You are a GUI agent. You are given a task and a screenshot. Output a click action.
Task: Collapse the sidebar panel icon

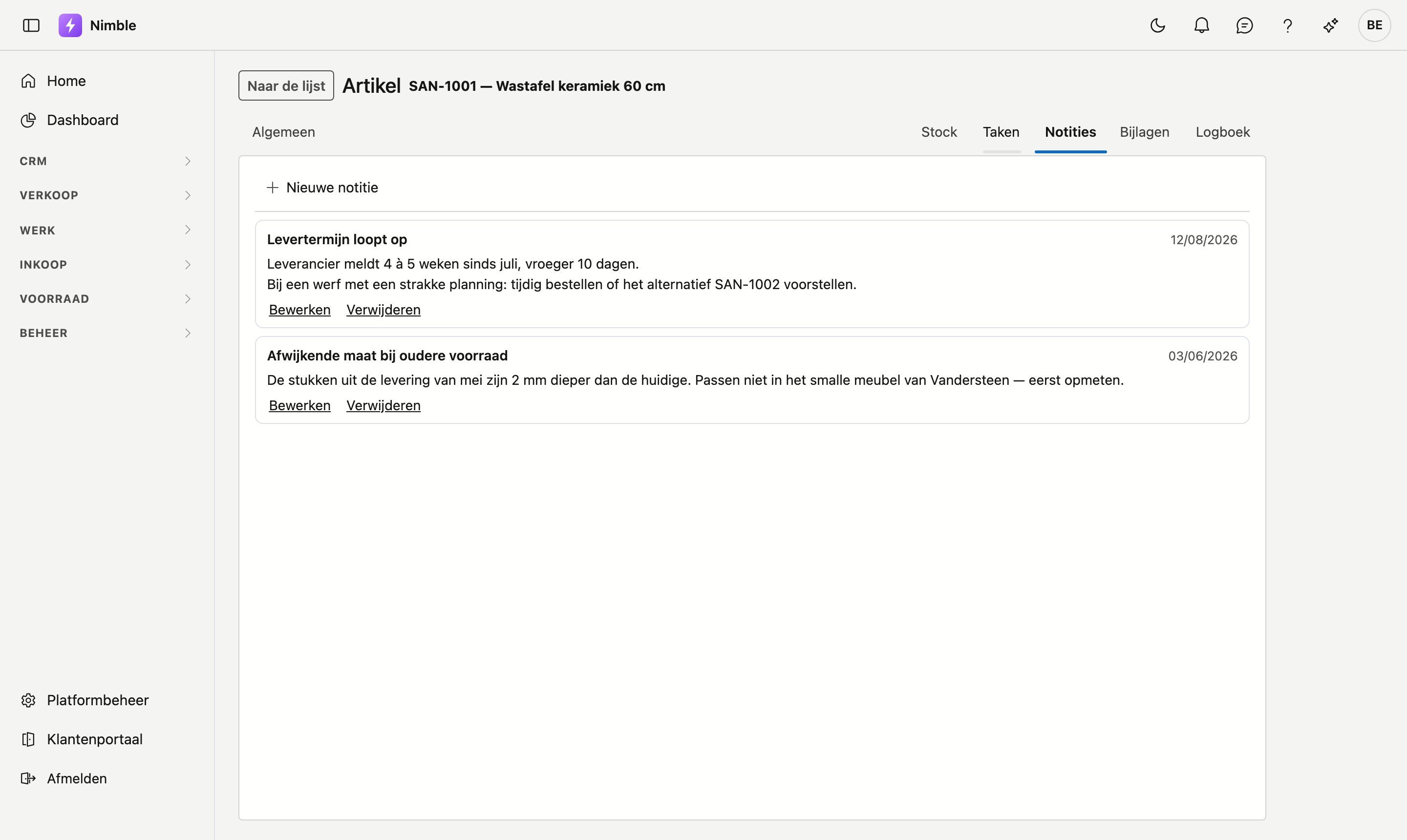pyautogui.click(x=31, y=25)
